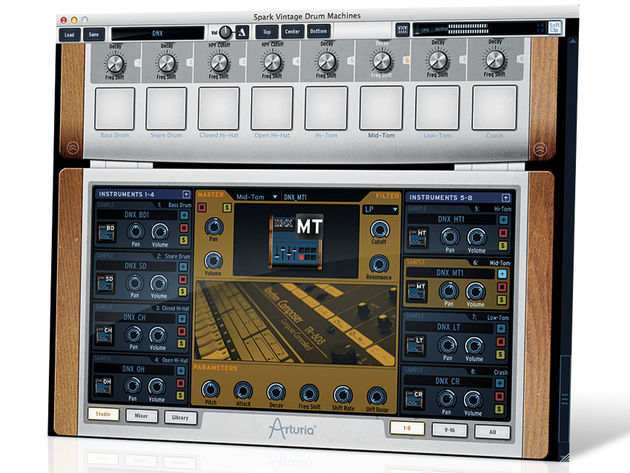630x473 pixels.
Task: Solo the Bass Drum with yellow S button
Action: point(184,240)
